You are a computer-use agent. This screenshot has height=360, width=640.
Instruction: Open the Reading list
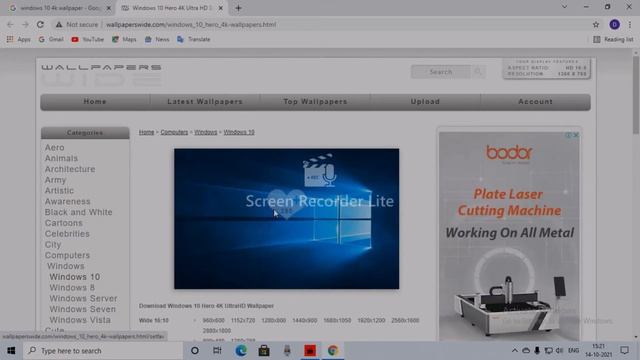point(613,39)
